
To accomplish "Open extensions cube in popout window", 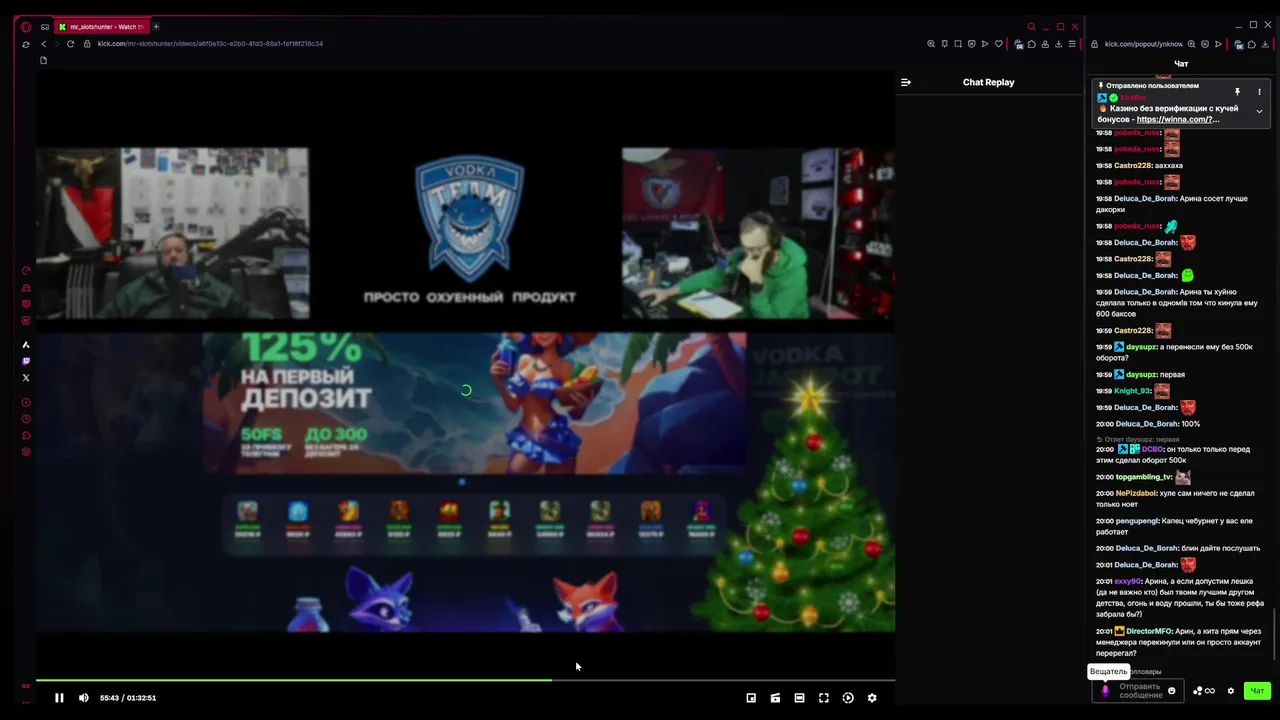I will [x=1252, y=44].
